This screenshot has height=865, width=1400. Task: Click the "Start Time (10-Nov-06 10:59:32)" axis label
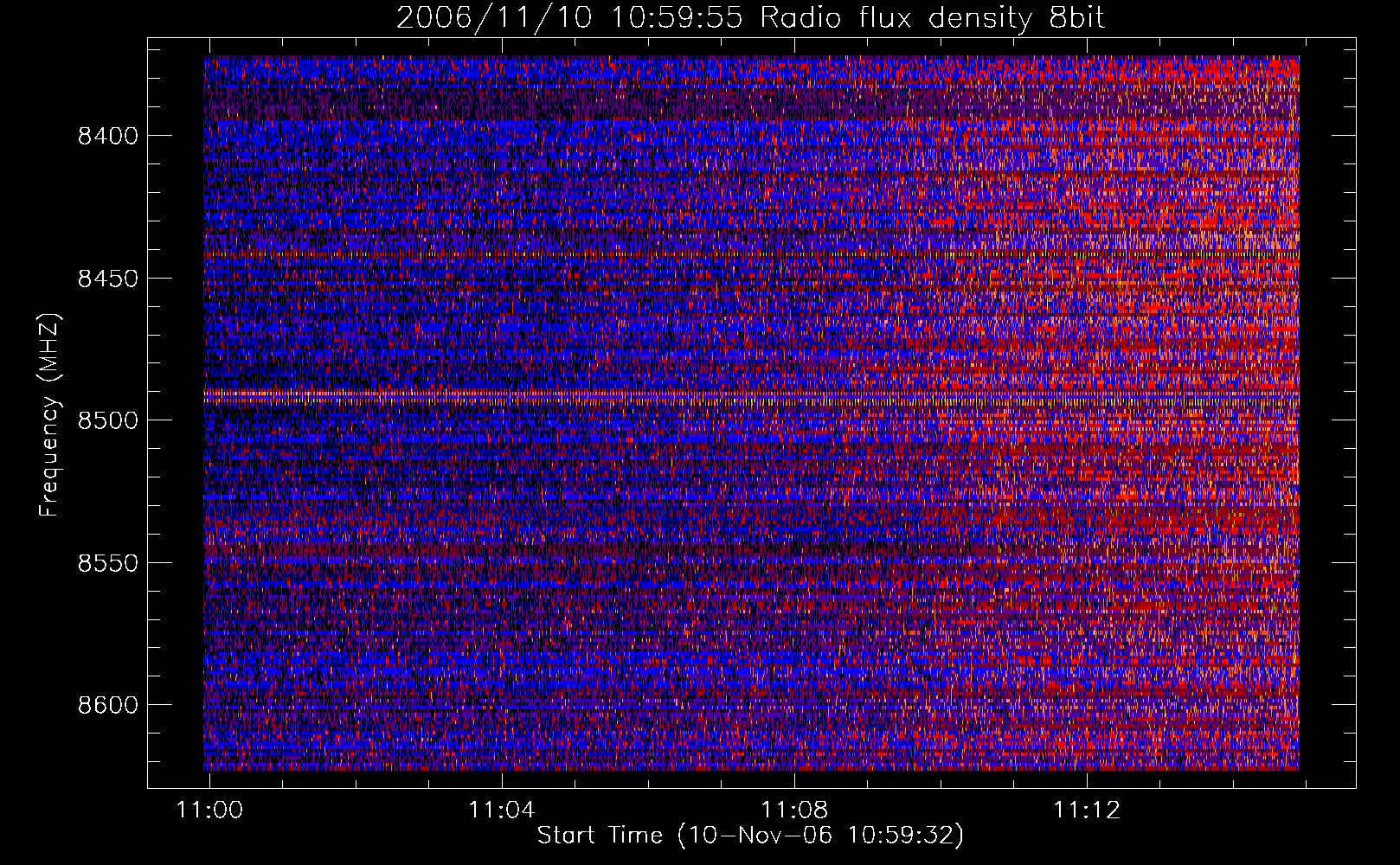point(750,836)
